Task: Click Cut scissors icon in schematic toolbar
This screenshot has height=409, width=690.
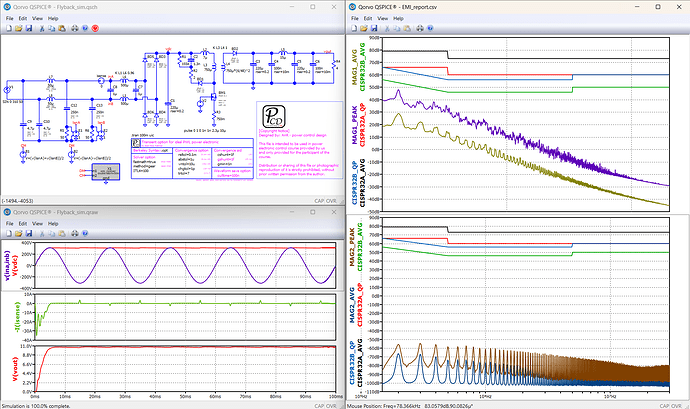Action: (42, 28)
